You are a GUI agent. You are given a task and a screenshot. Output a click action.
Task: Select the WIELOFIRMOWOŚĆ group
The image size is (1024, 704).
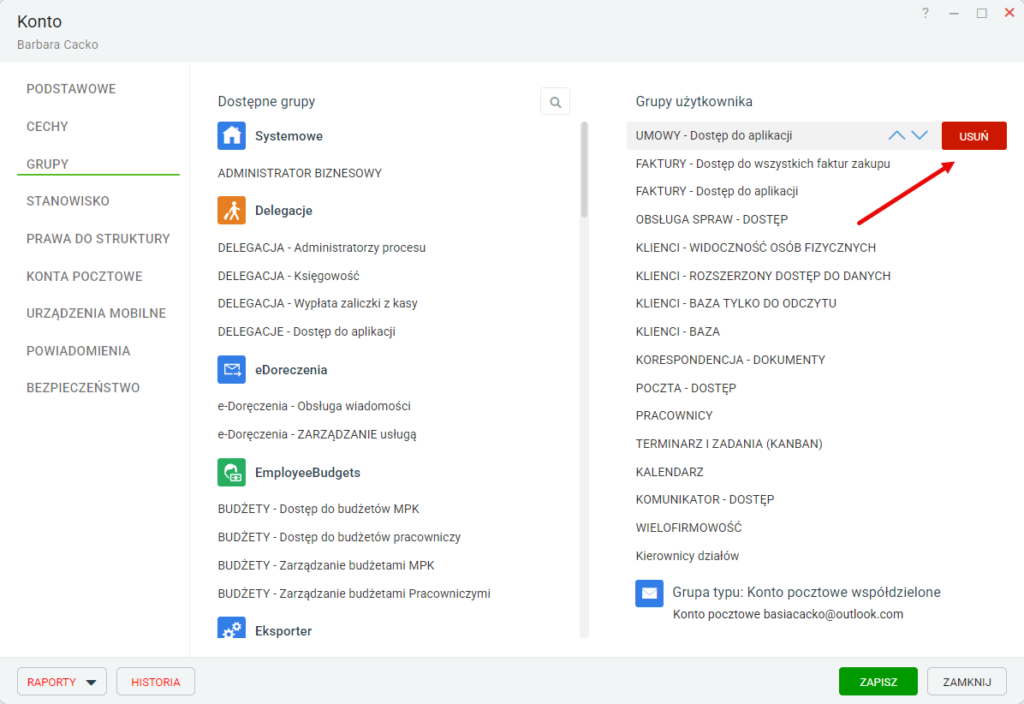688,528
